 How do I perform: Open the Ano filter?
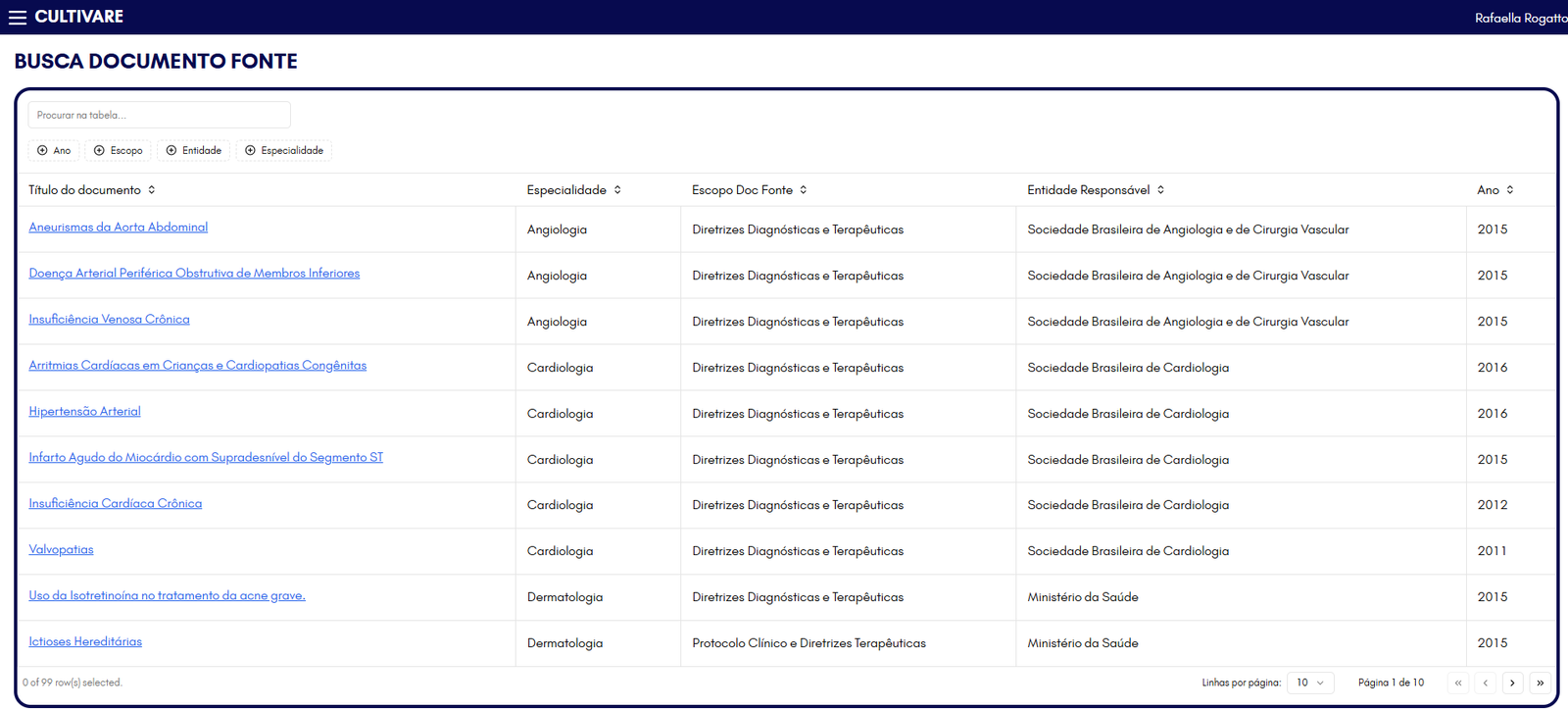[54, 150]
